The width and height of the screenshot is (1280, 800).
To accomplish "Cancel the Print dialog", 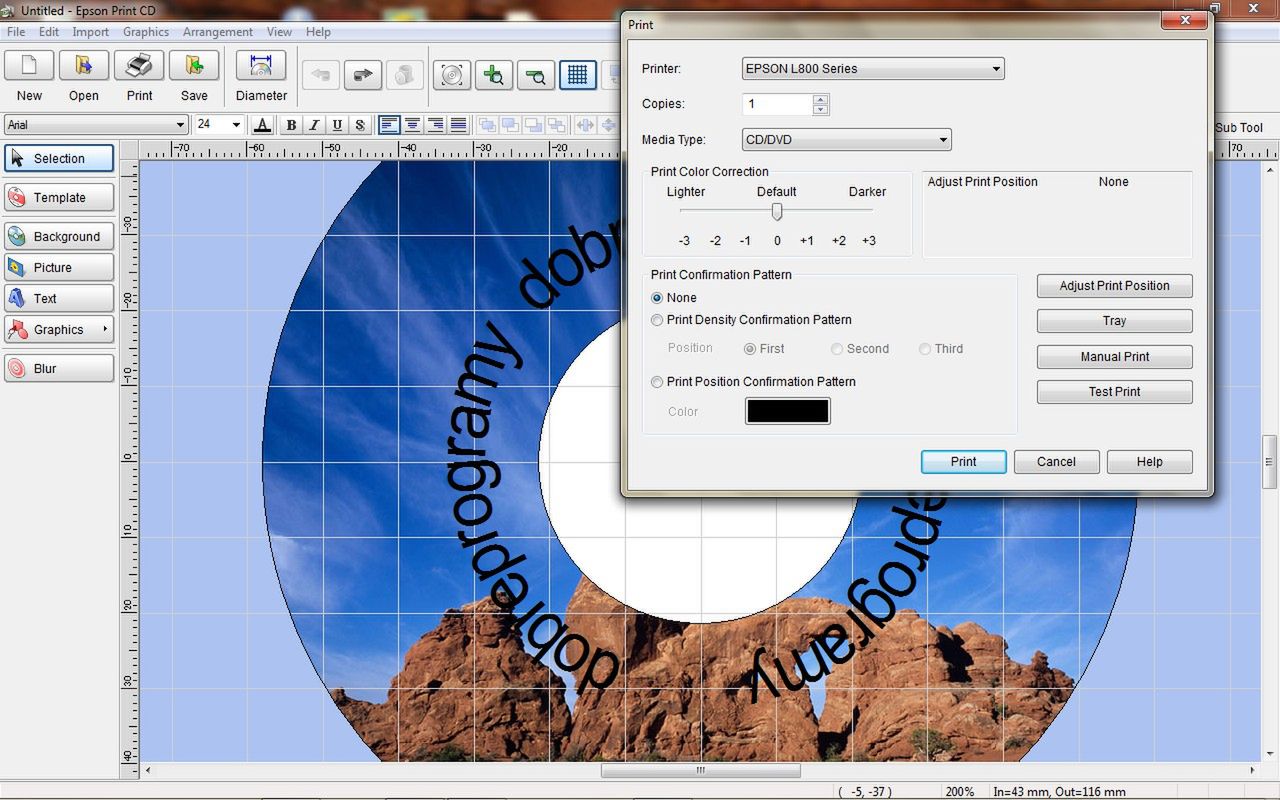I will 1056,462.
